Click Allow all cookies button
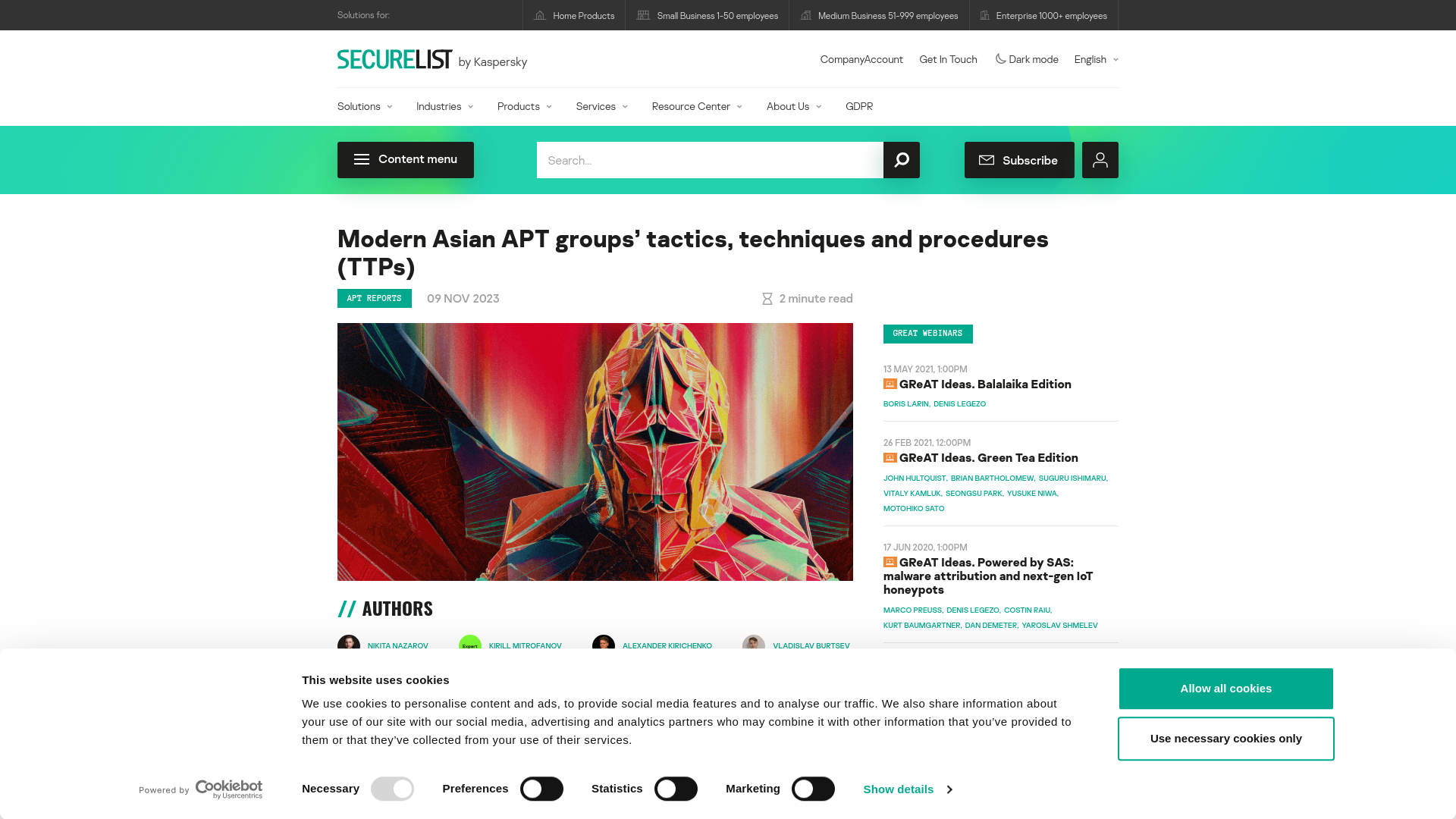This screenshot has height=819, width=1456. [1225, 688]
